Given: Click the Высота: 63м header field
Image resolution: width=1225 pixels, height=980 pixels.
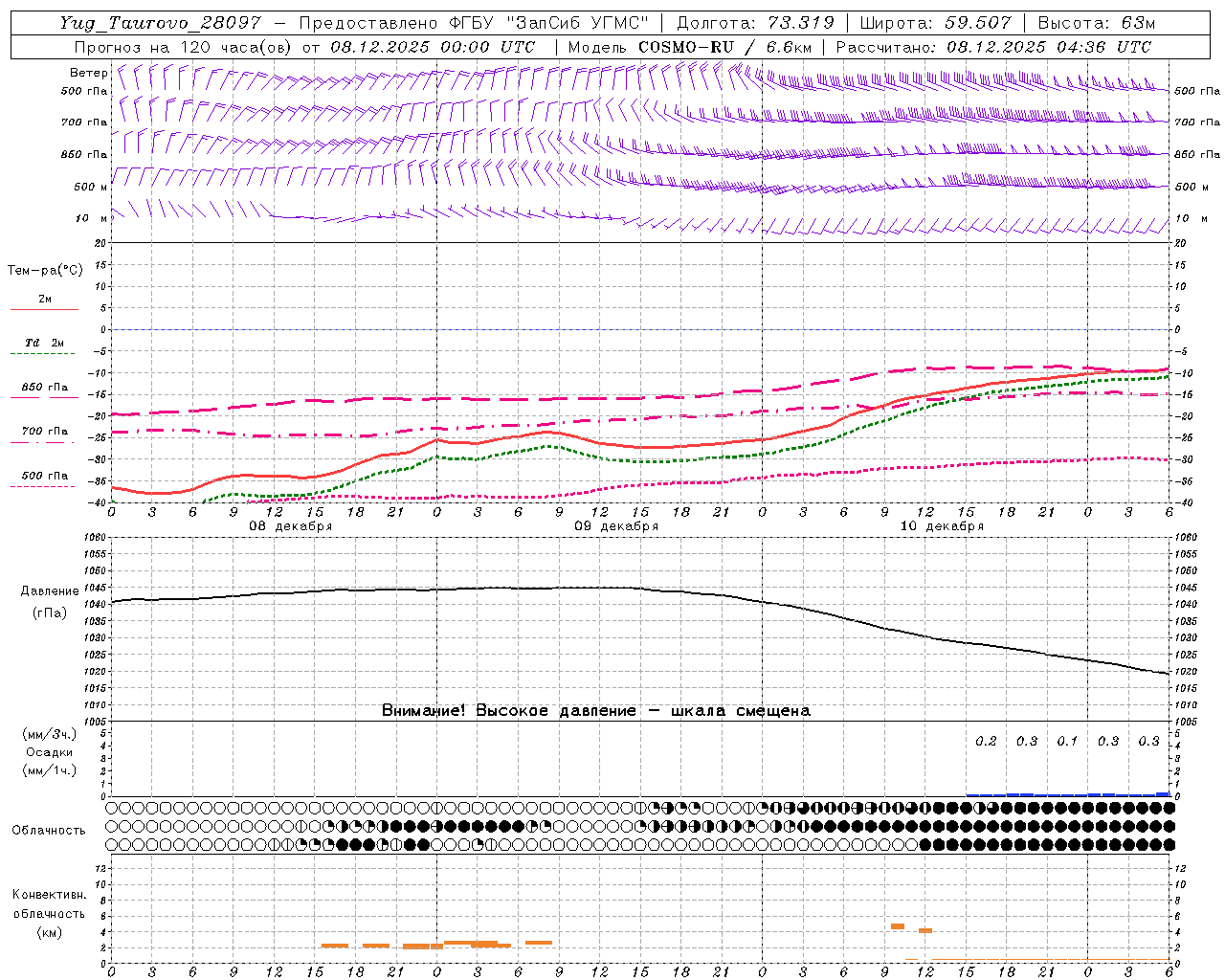Looking at the screenshot, I should 1095,23.
